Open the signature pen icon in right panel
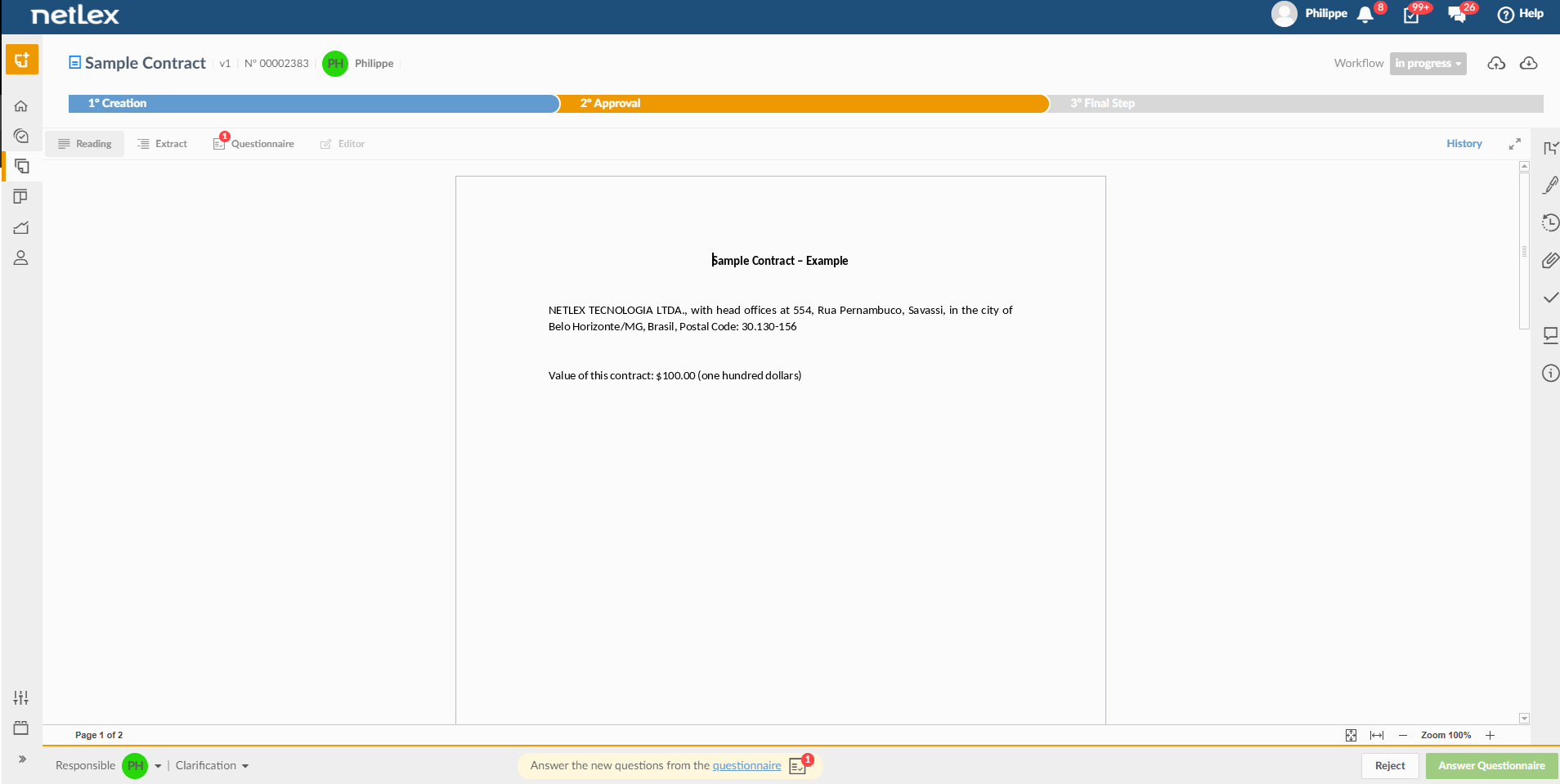The height and width of the screenshot is (784, 1560). 1550,186
